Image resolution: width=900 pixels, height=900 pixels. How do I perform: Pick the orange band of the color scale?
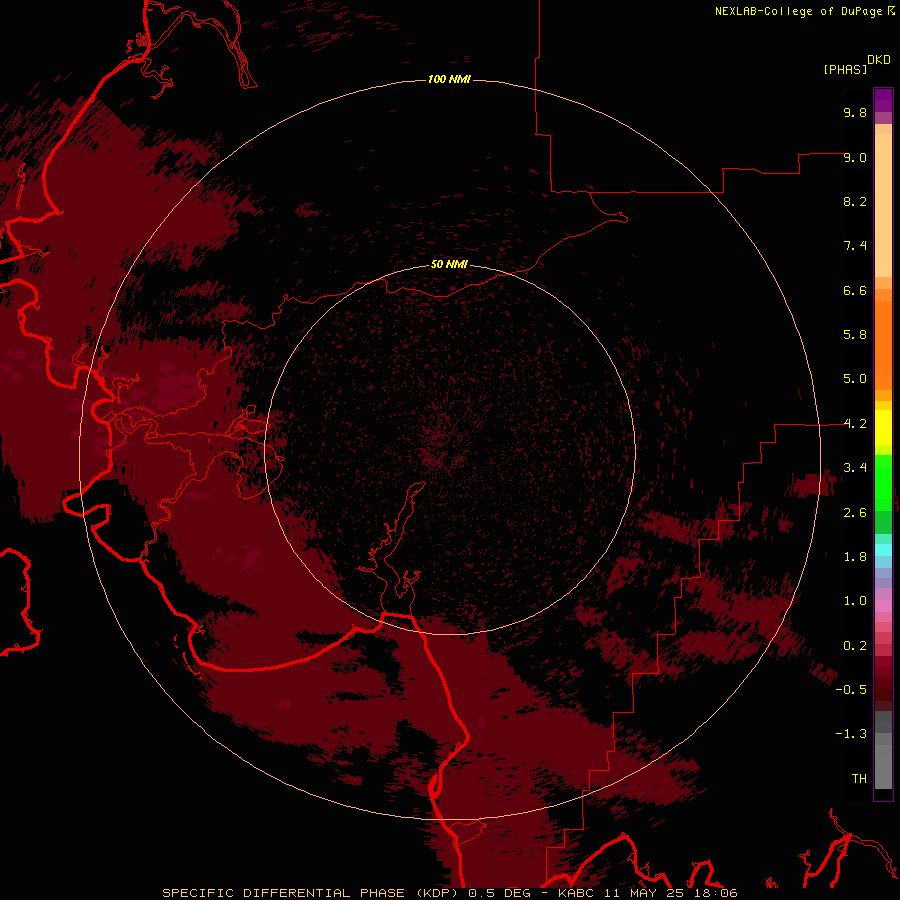[883, 346]
